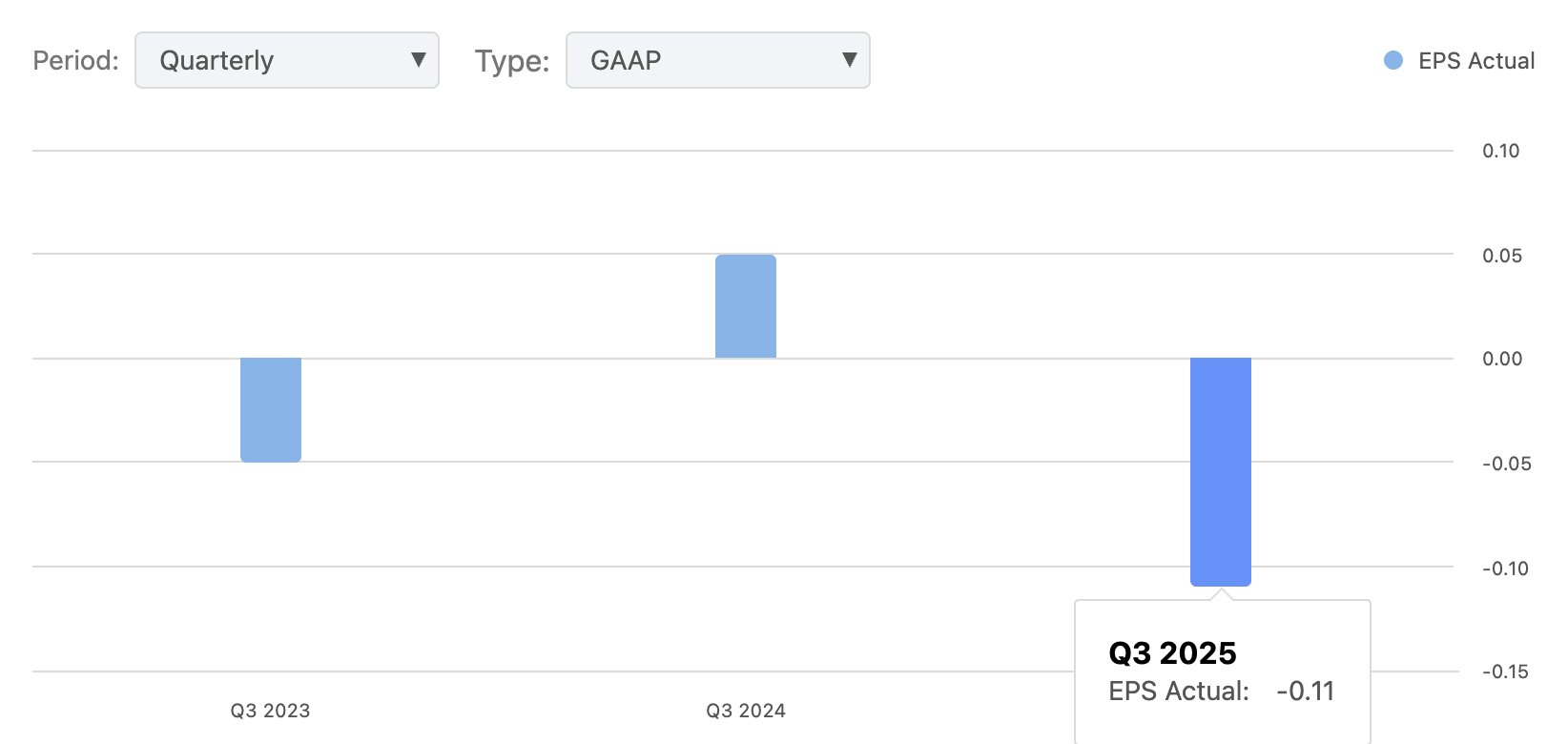This screenshot has height=744, width=1568.
Task: Click the -0.11 value in the tooltip
Action: [x=1306, y=691]
